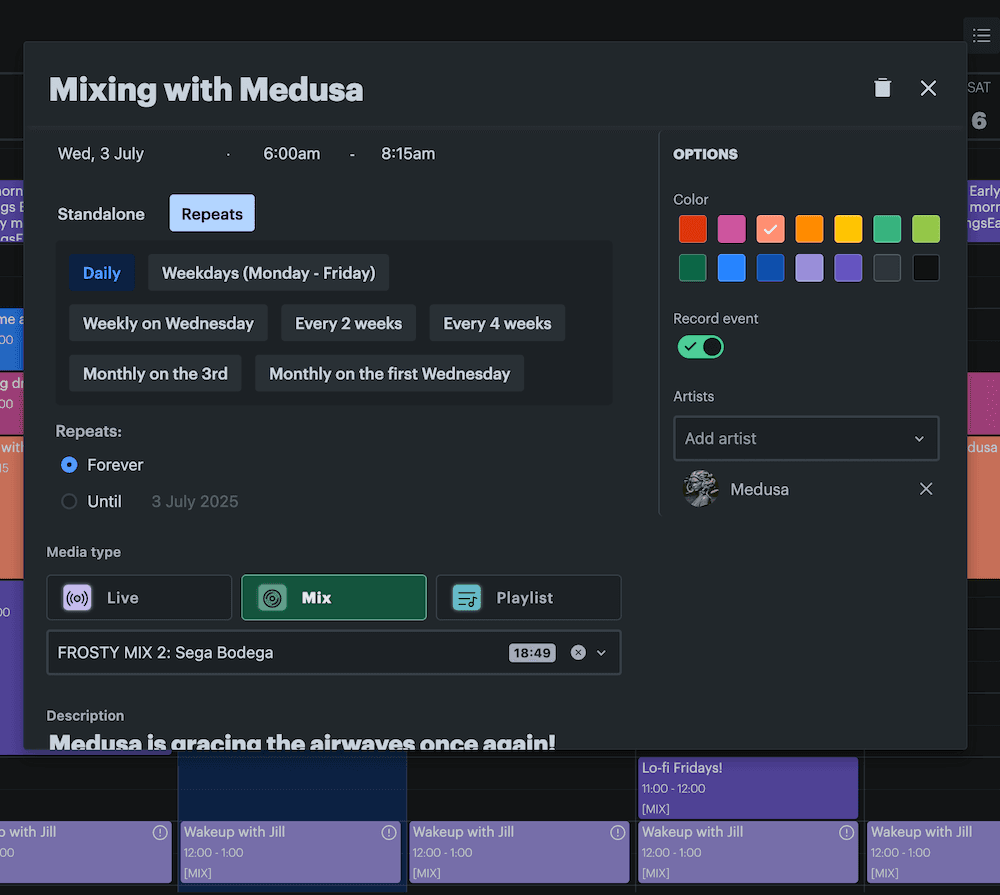Clear the FROSTY MIX 2 selection
Screen dimensions: 1000x895
[x=578, y=653]
